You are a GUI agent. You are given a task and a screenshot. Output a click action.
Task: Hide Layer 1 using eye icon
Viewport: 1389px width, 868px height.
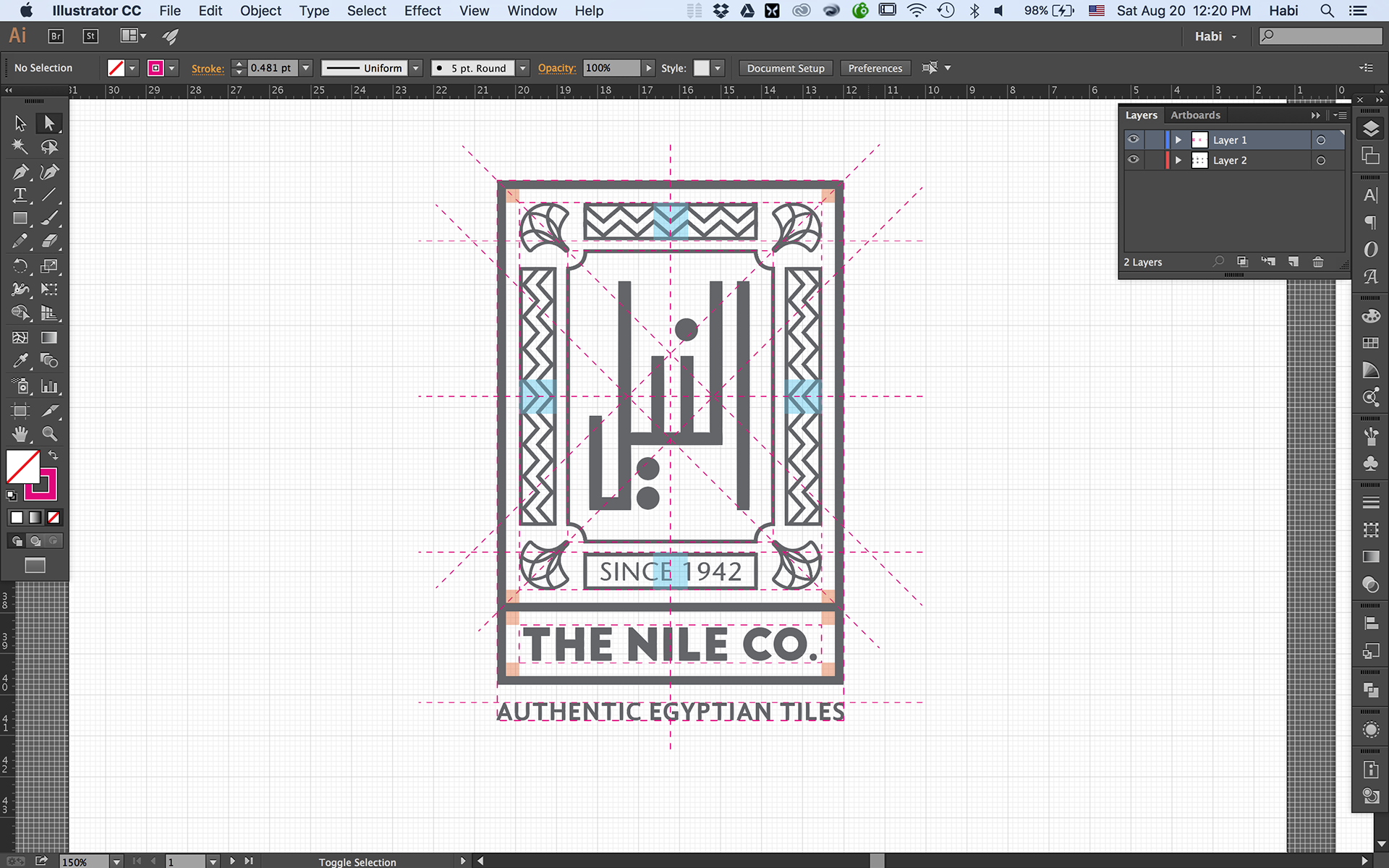[x=1133, y=140]
